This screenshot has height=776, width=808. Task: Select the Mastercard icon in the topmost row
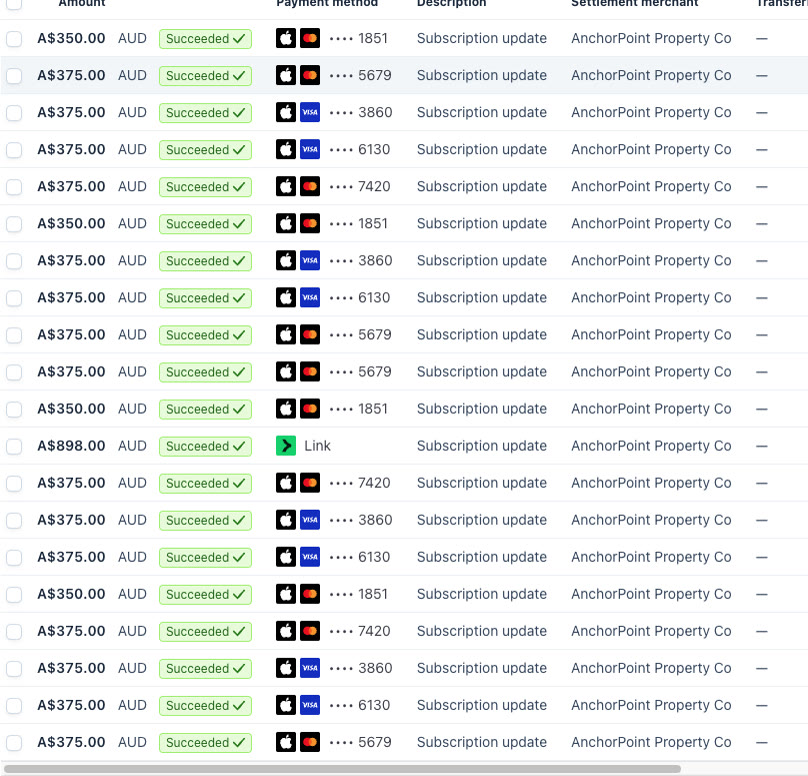click(310, 38)
